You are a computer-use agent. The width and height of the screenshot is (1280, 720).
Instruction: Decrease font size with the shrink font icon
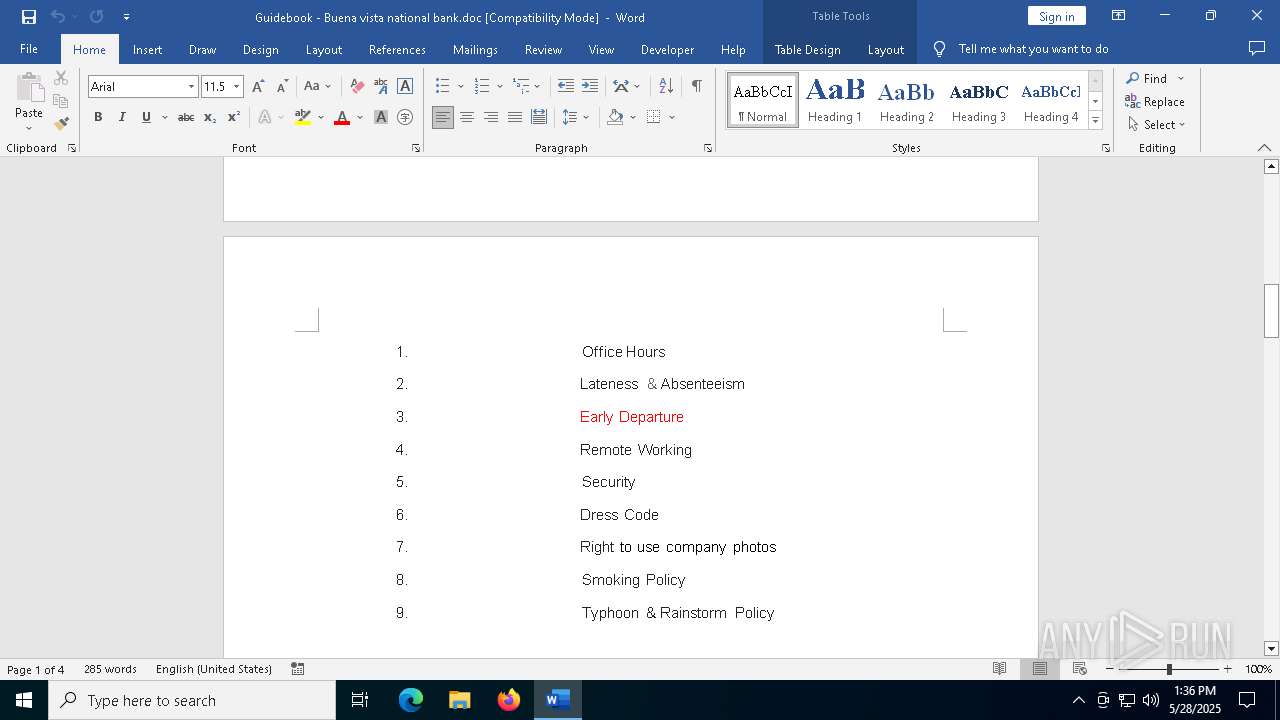pos(282,87)
